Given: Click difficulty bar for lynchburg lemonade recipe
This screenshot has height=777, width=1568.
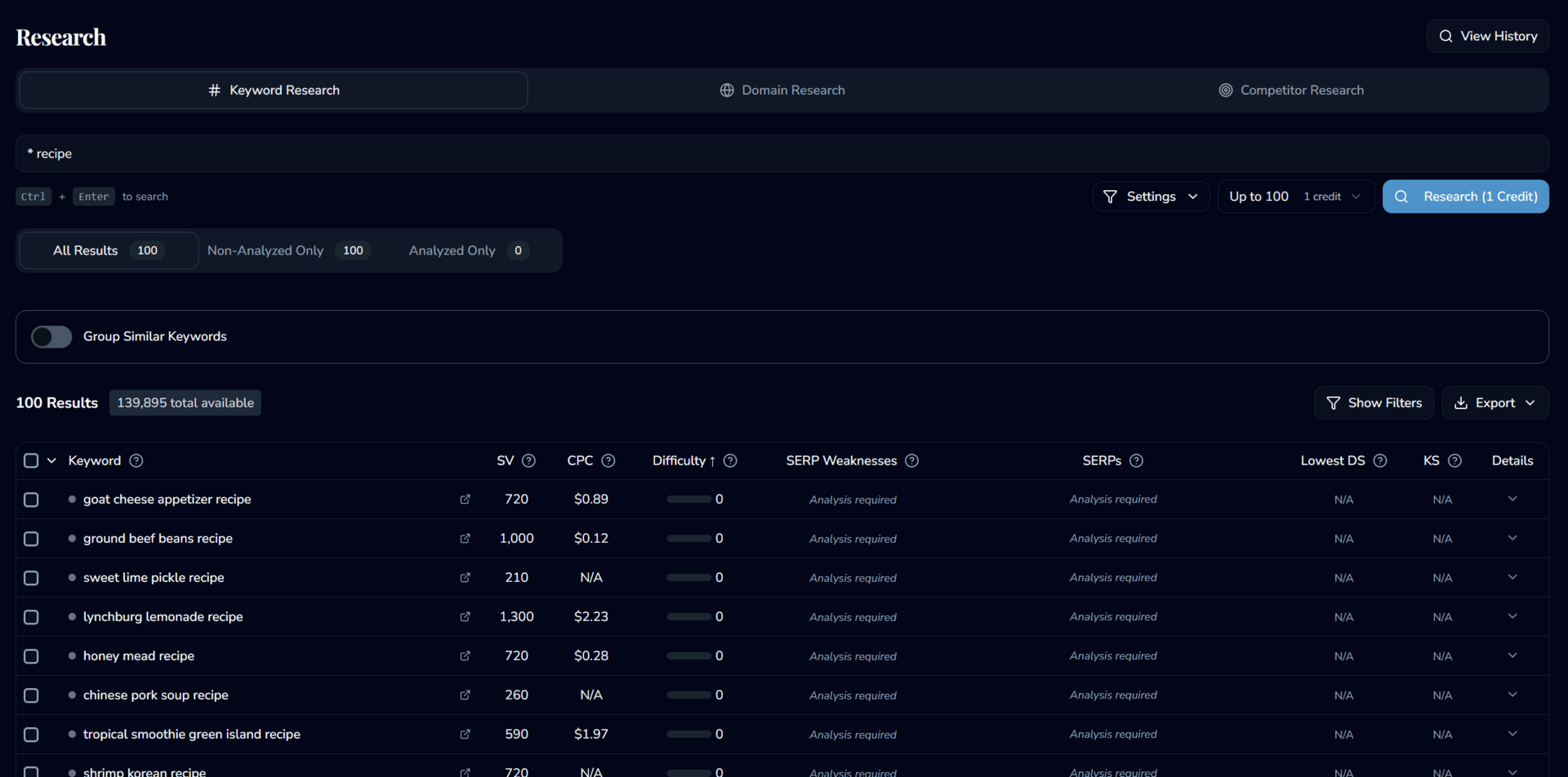Looking at the screenshot, I should pos(688,617).
